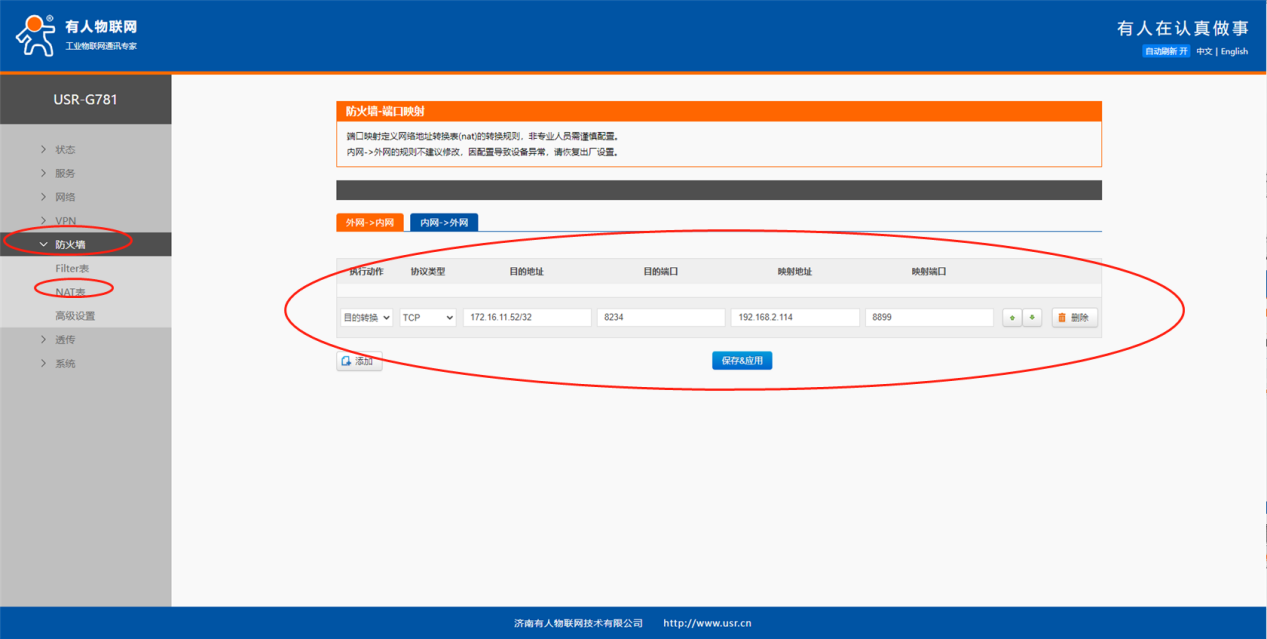Viewport: 1267px width, 639px height.
Task: Click the move rule down arrow icon
Action: [x=1032, y=317]
